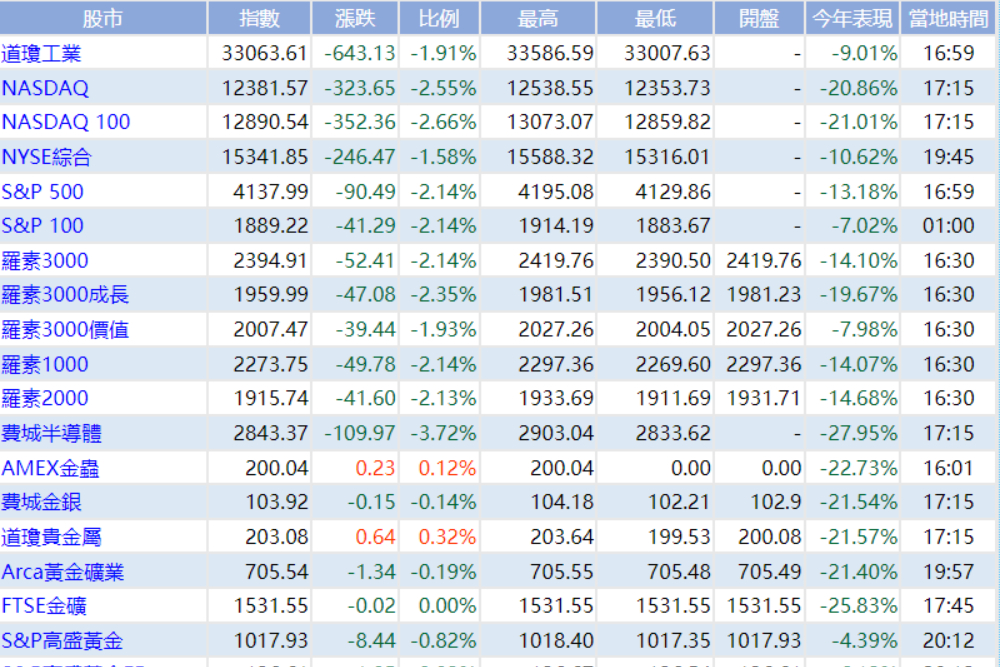Click the Arca黃金礦業 link
Viewport: 1000px width, 667px height.
62,572
